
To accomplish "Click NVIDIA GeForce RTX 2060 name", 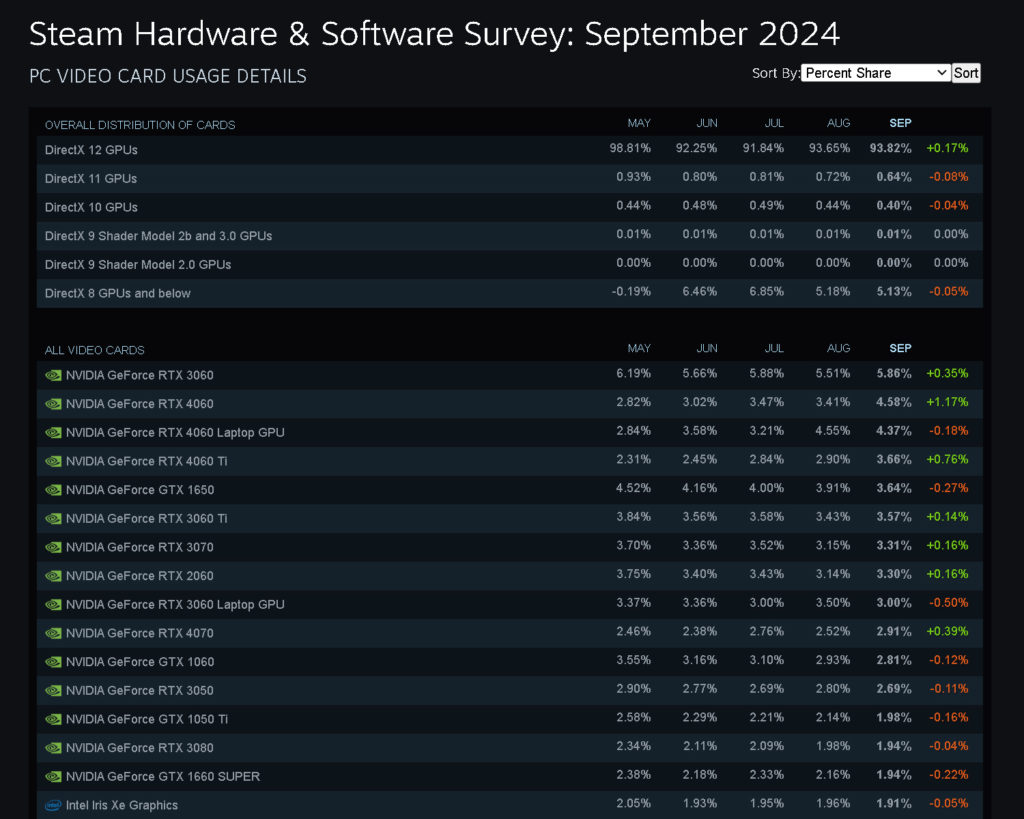I will [140, 577].
